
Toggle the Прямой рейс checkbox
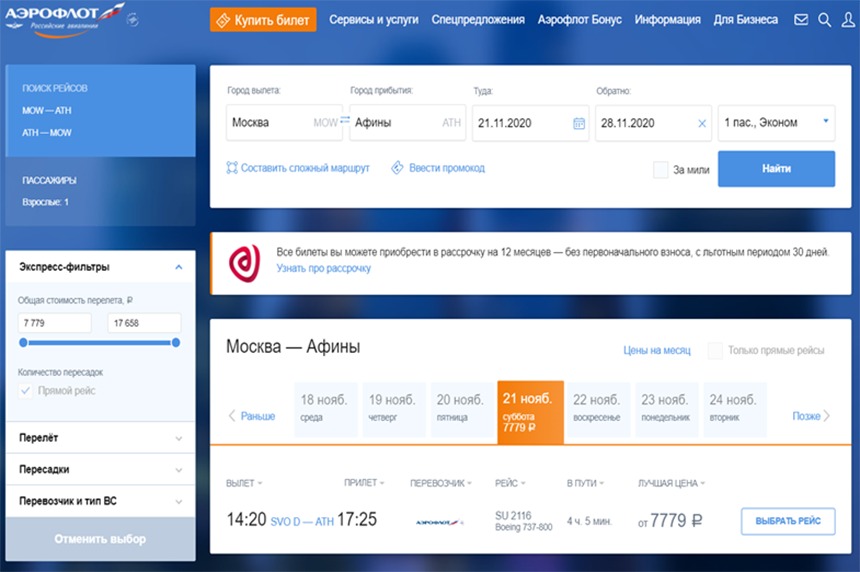pos(25,391)
